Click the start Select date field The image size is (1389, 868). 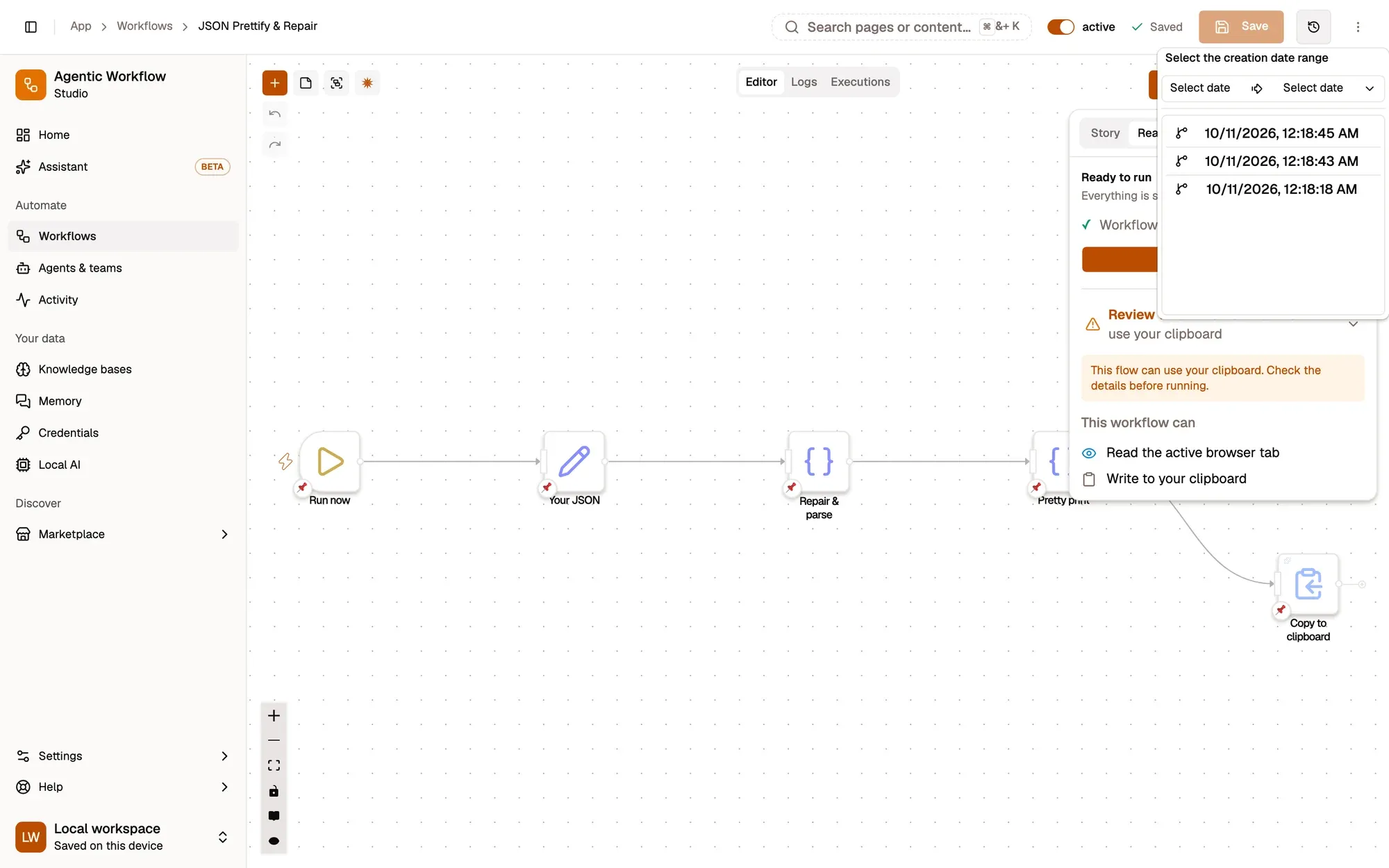[x=1199, y=88]
